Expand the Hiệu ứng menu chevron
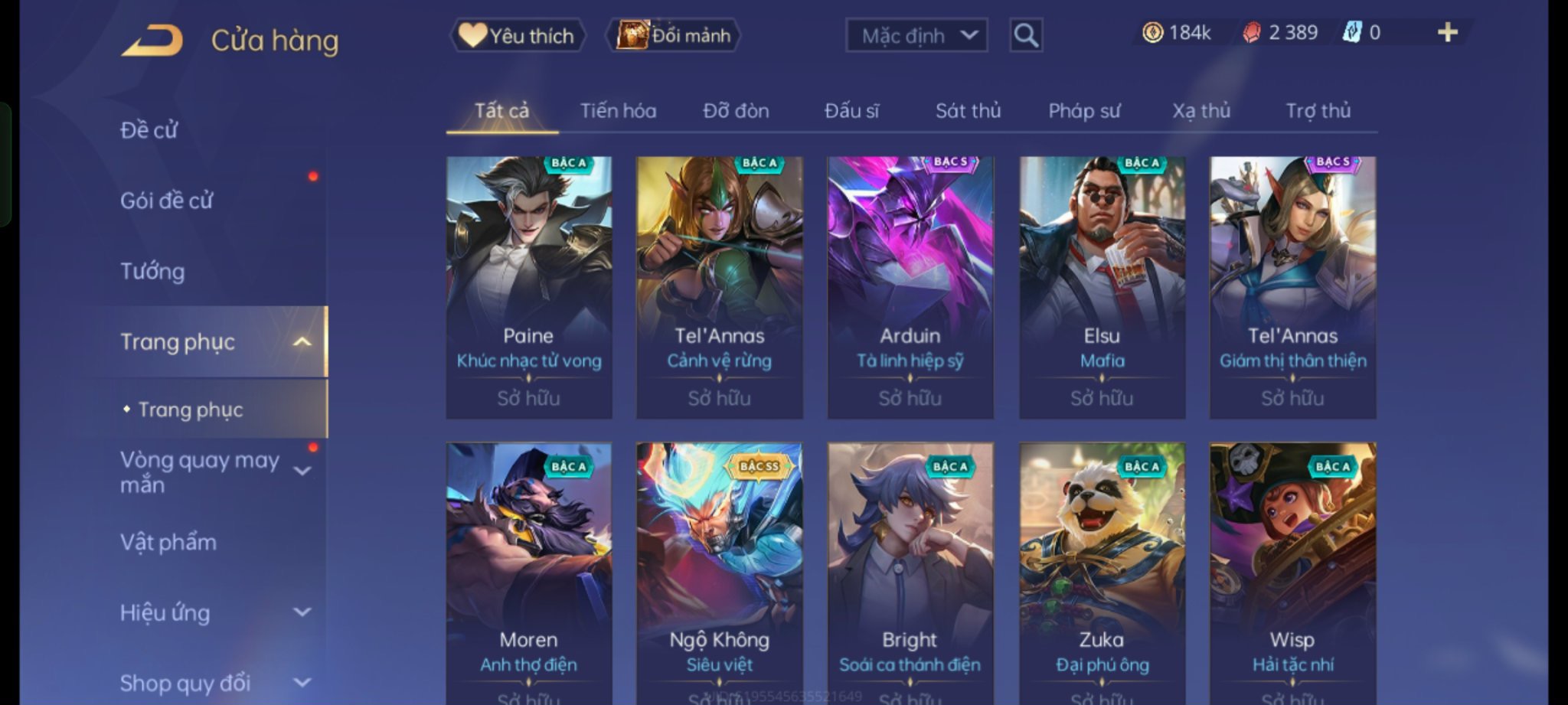Screen dimensions: 1568x705 click(302, 612)
